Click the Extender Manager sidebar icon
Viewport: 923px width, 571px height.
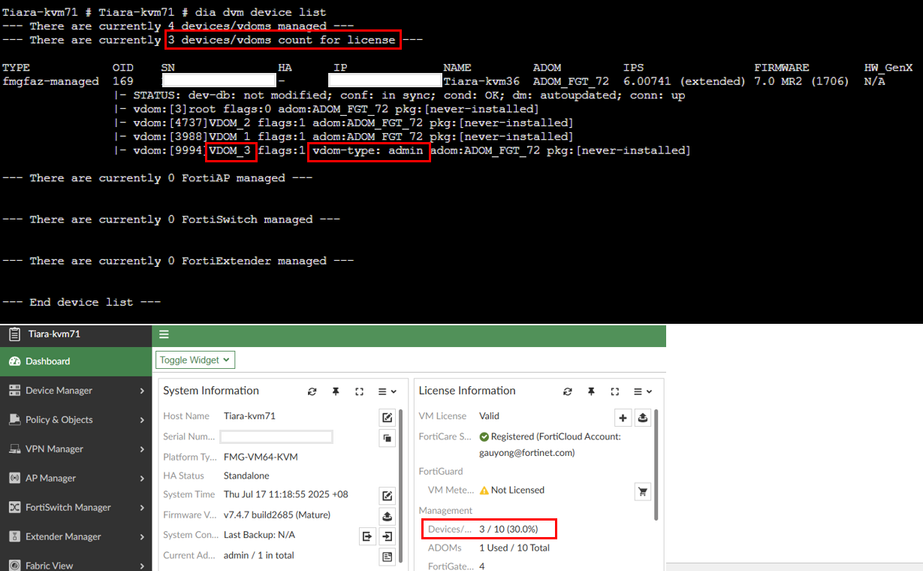point(15,536)
